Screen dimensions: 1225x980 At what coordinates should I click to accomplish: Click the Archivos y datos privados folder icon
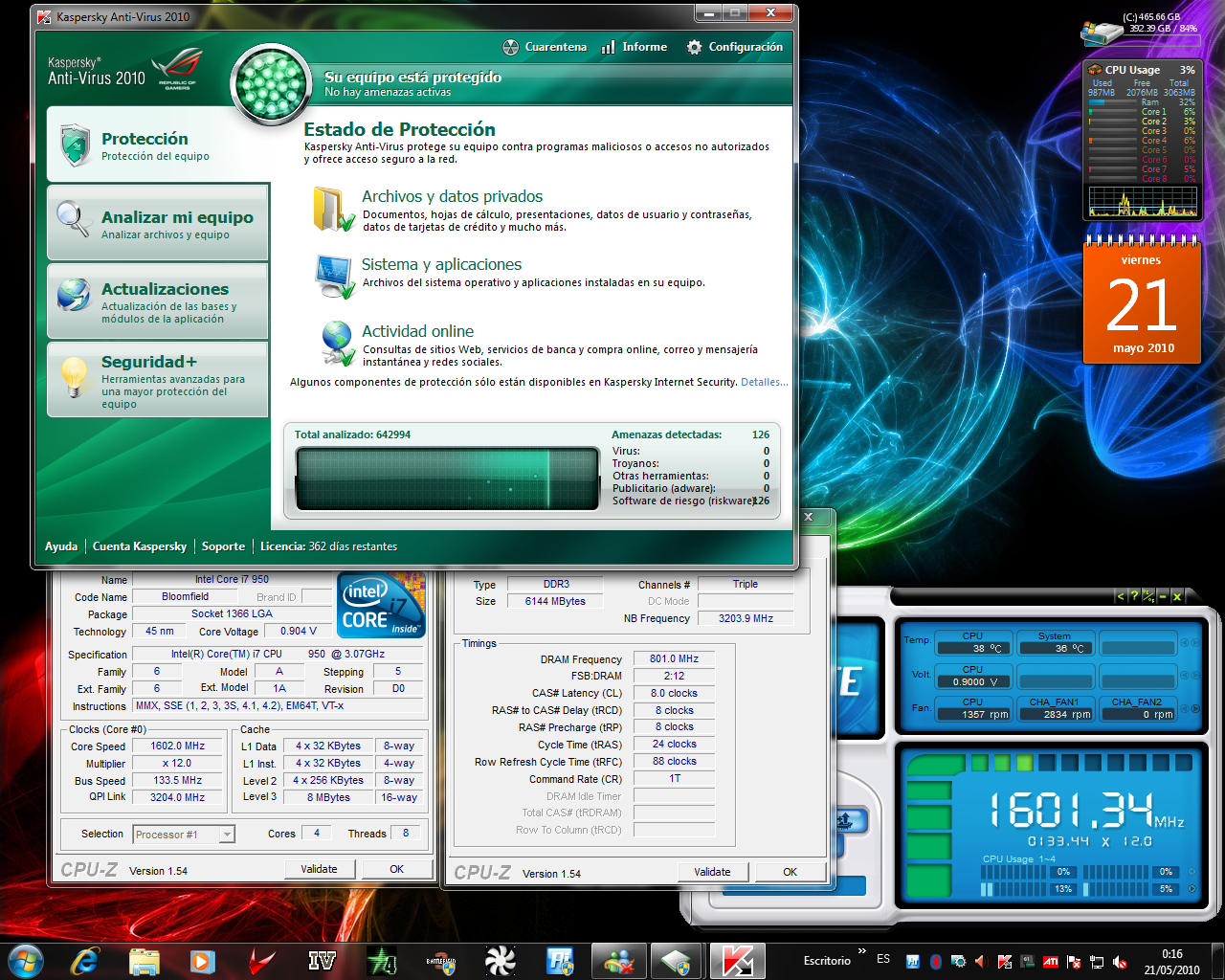333,209
